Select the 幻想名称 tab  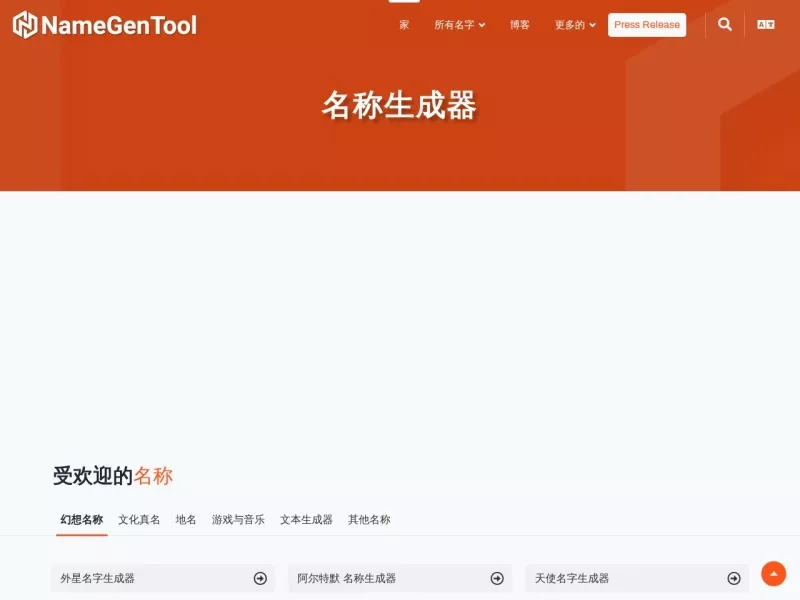[82, 520]
